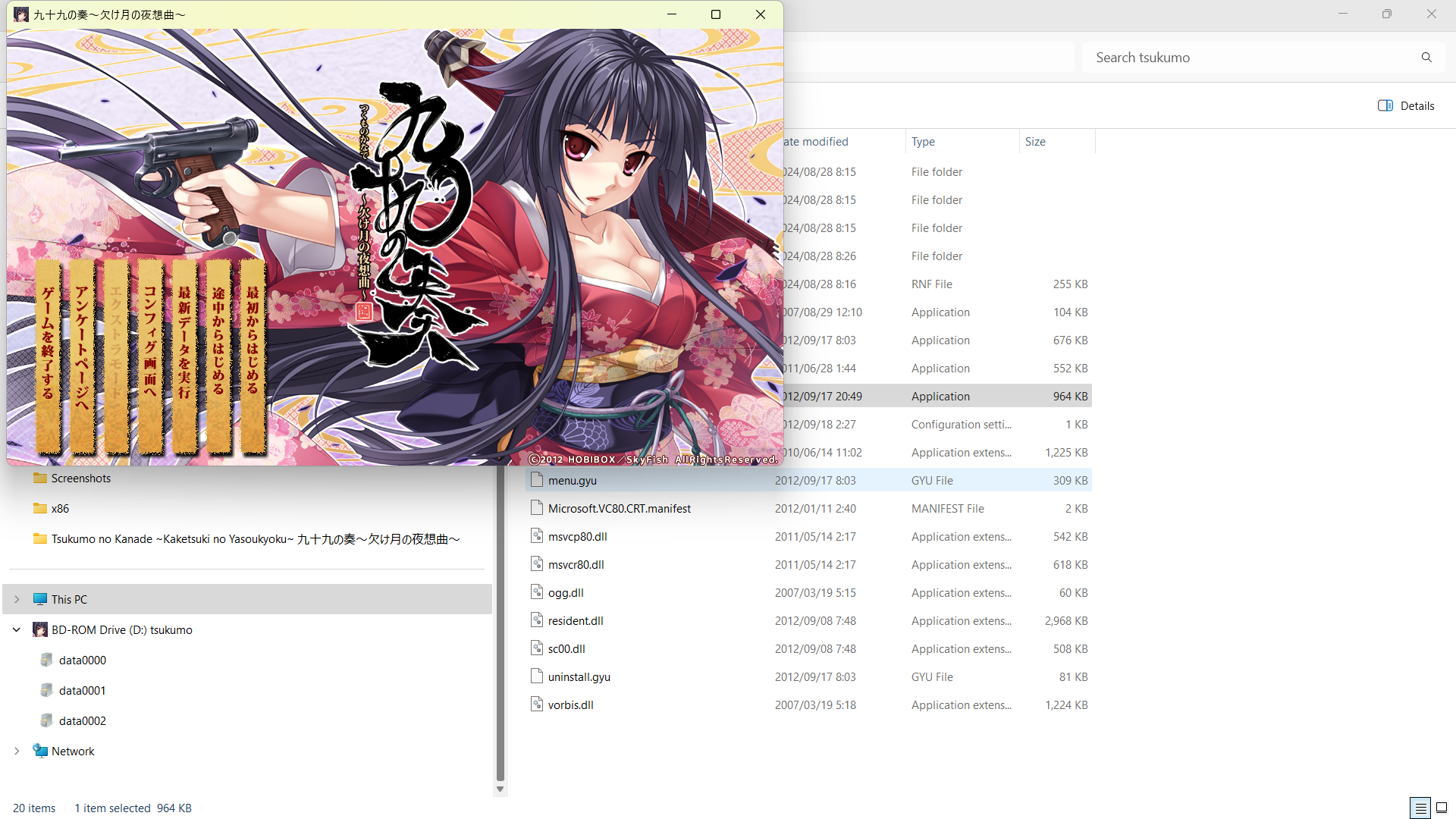Maximize the game window

coord(715,14)
